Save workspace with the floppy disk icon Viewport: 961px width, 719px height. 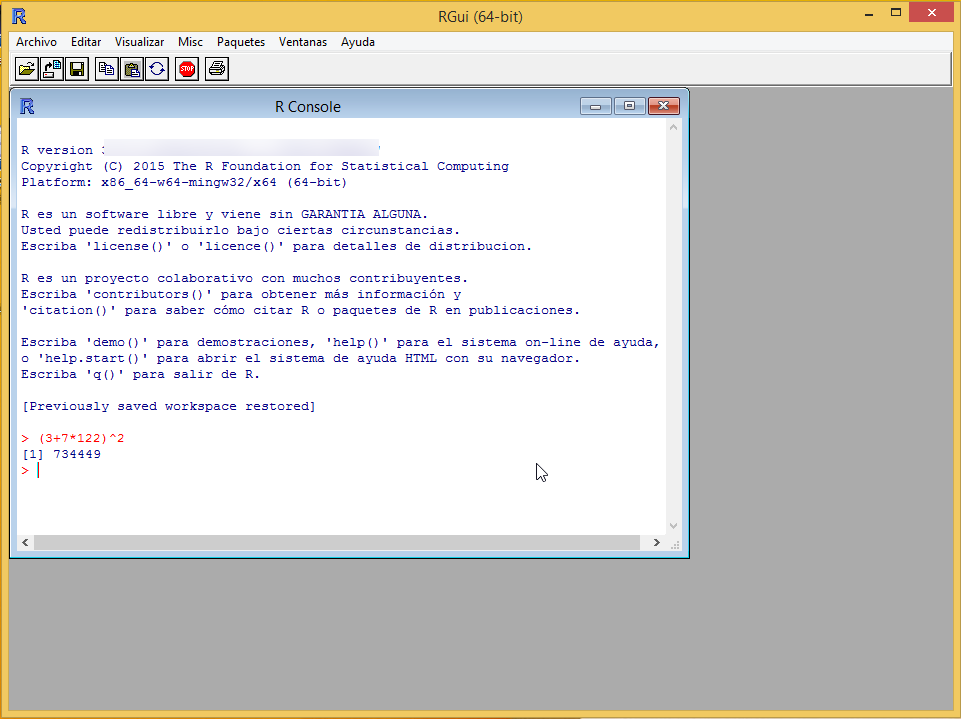[x=77, y=69]
